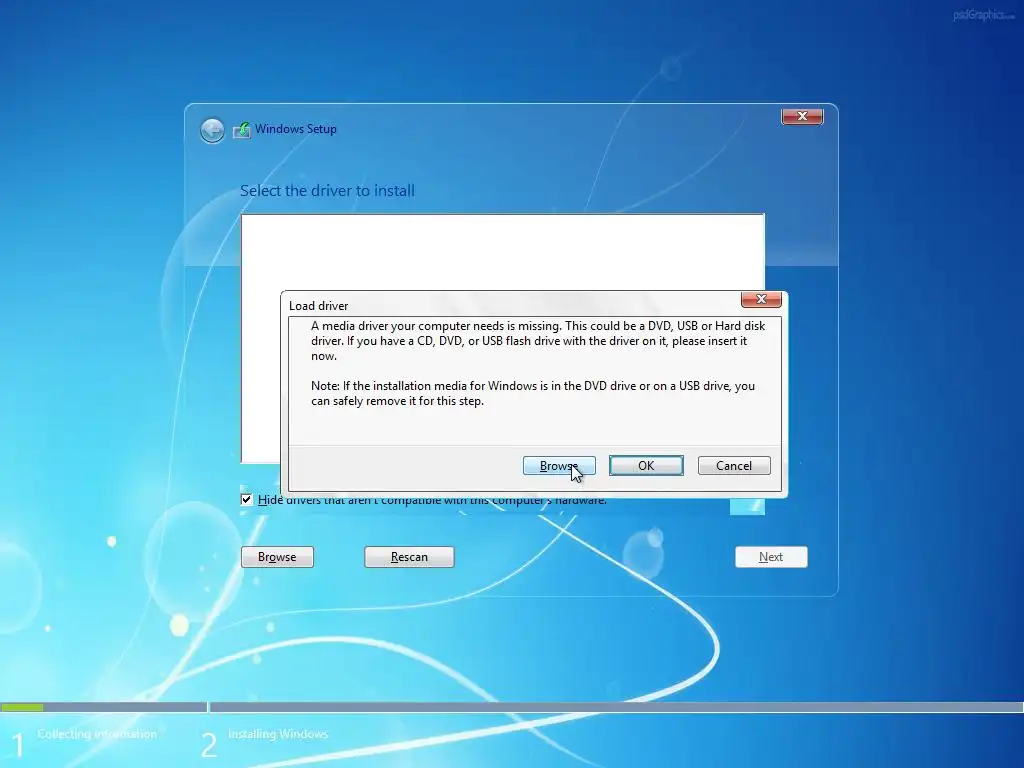1024x768 pixels.
Task: Click the 'A media driver your computer needs' message
Action: point(538,341)
